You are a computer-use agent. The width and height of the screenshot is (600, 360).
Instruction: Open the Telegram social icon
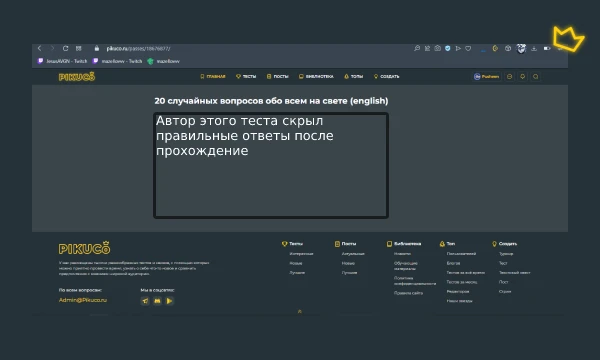pyautogui.click(x=145, y=301)
